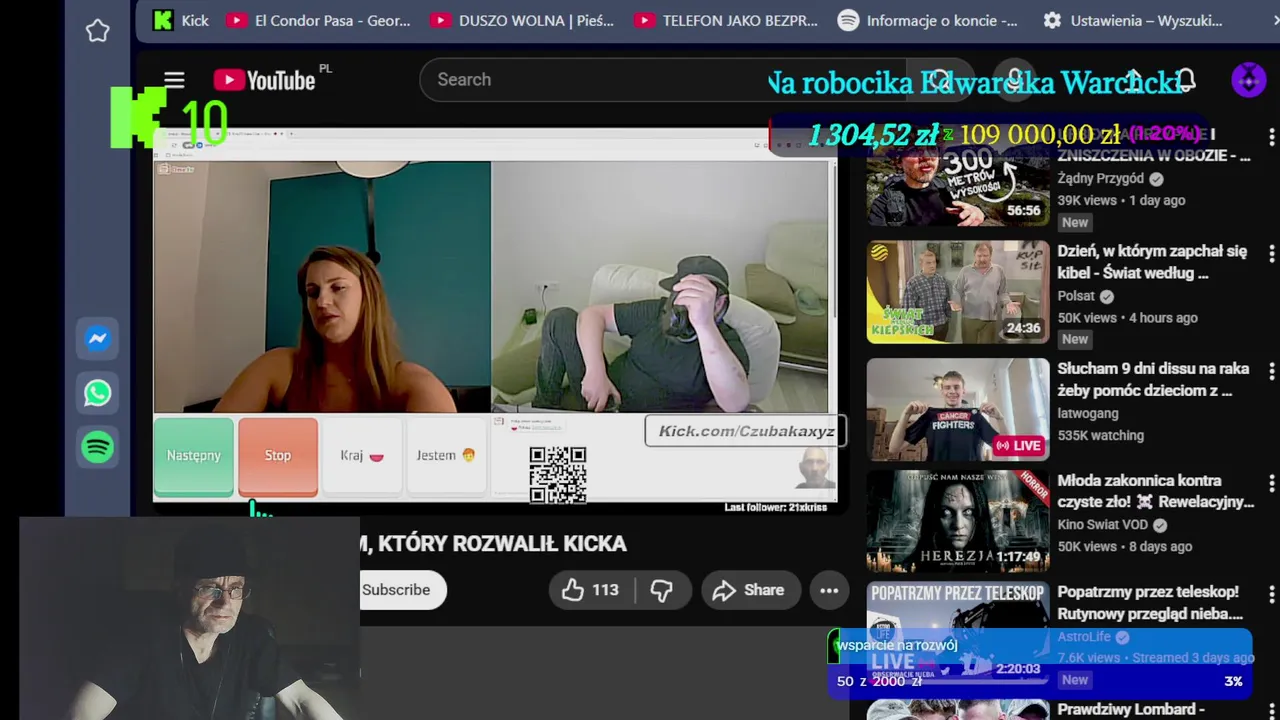
Task: Open the Create video icon
Action: pos(1134,80)
